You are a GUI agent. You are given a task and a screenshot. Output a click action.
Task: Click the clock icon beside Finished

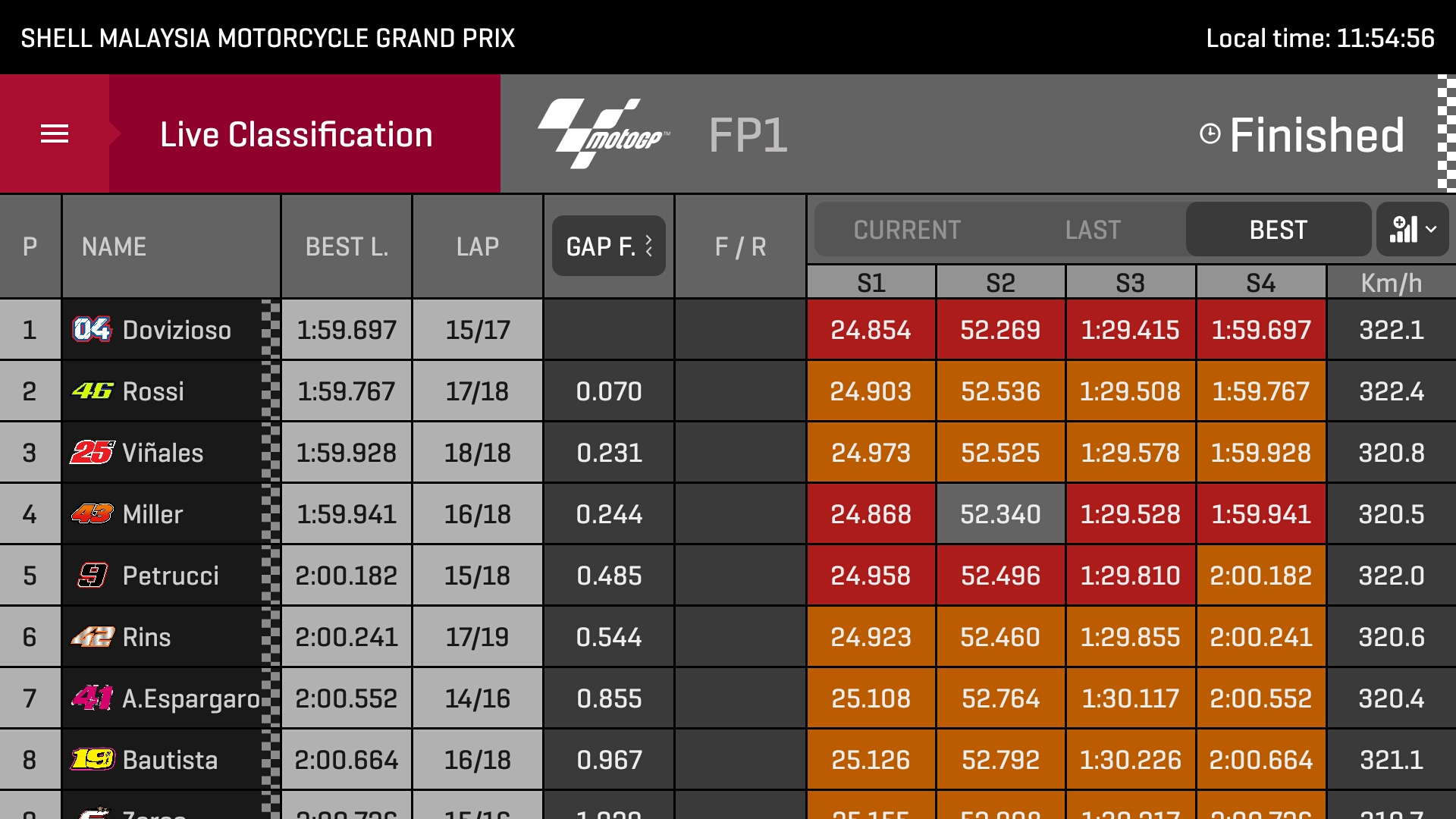point(1210,134)
